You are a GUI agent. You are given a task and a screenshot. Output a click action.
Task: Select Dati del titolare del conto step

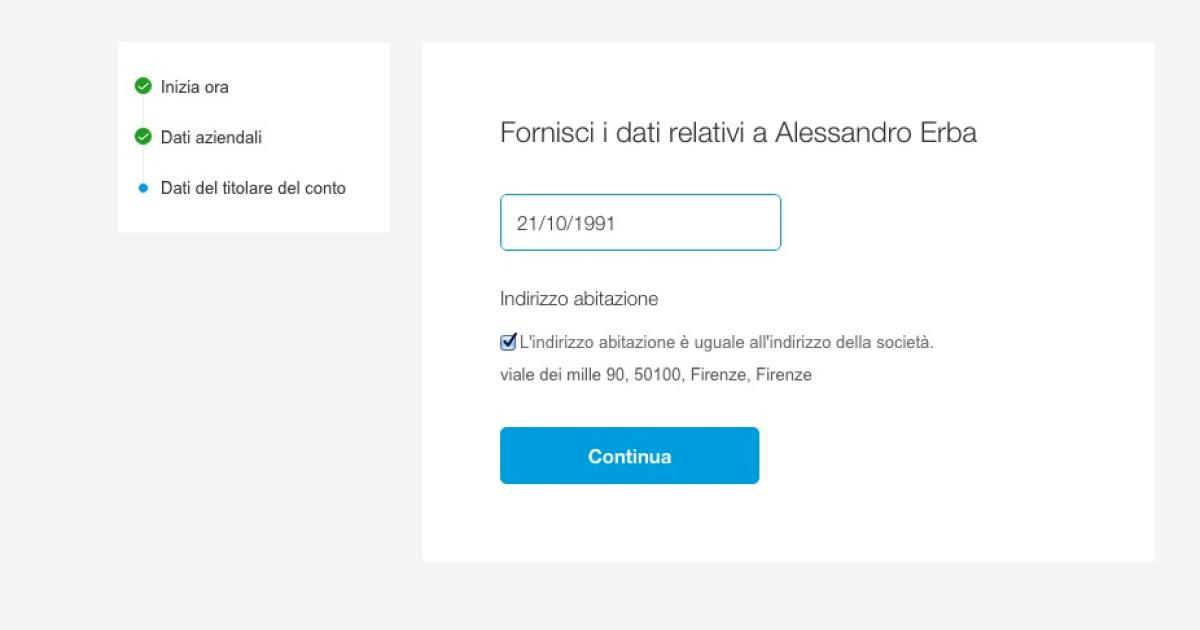point(253,188)
